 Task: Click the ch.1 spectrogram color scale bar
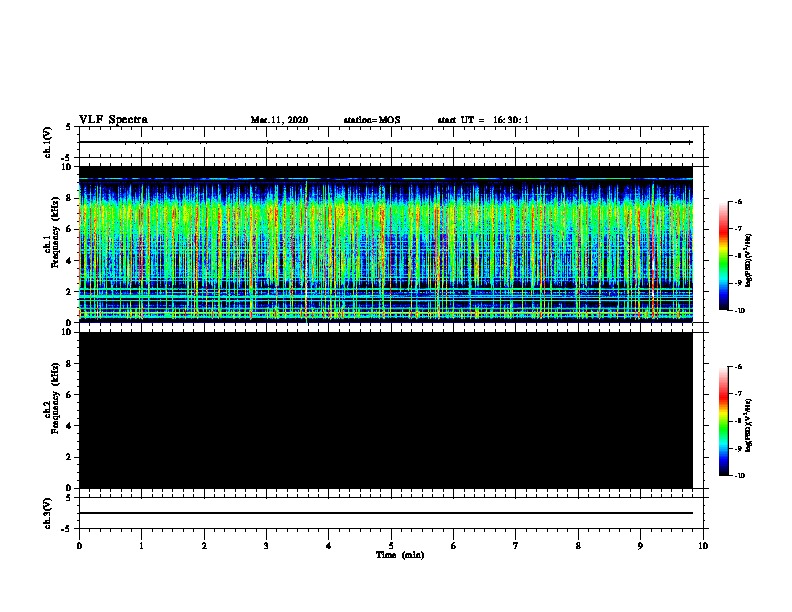(724, 256)
